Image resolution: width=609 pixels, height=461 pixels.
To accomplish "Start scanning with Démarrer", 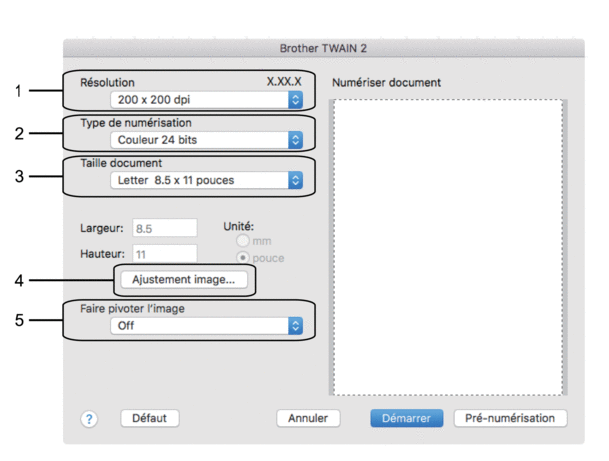I will click(407, 418).
